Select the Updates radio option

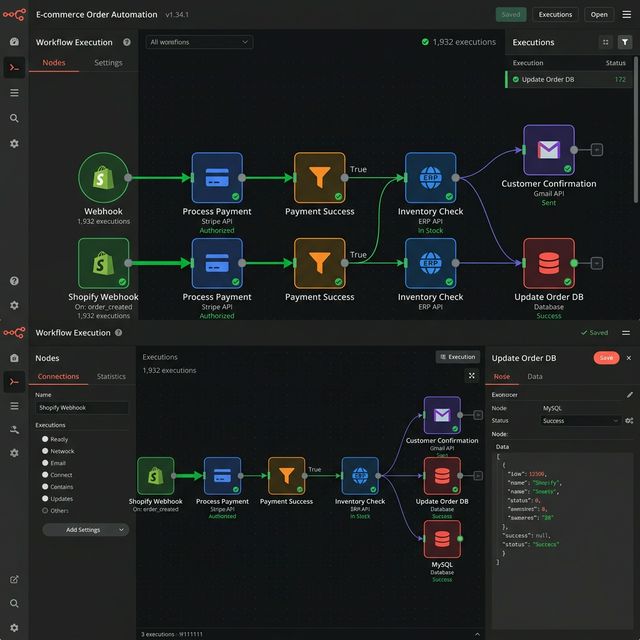pos(45,498)
